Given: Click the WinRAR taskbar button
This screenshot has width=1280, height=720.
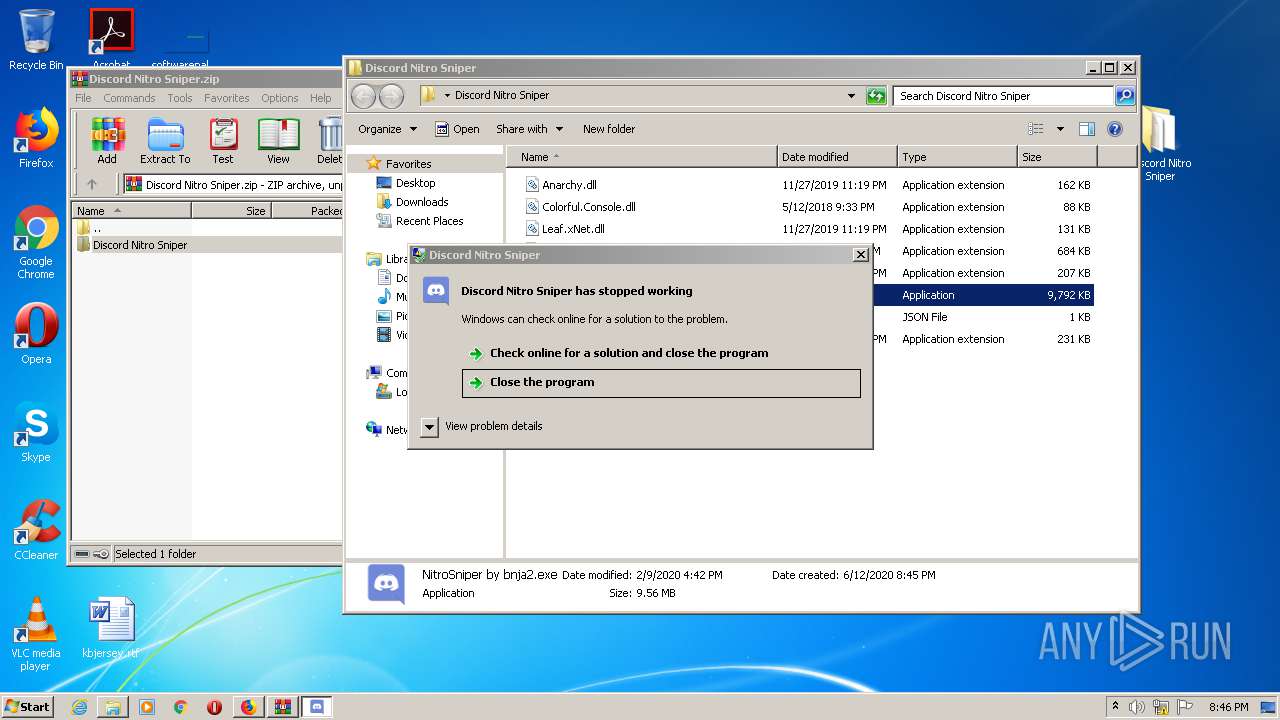Looking at the screenshot, I should pyautogui.click(x=281, y=707).
